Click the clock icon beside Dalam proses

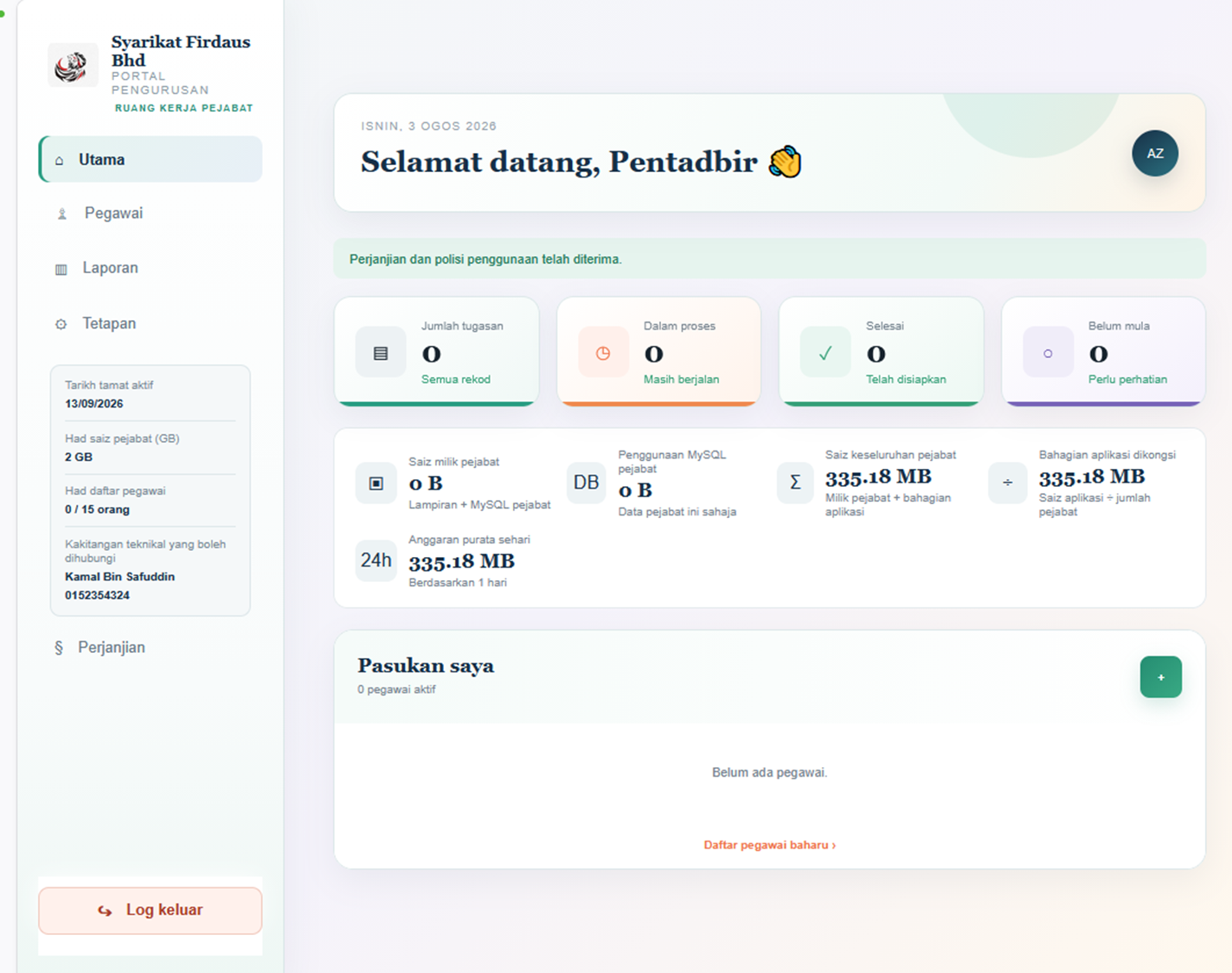click(x=603, y=353)
